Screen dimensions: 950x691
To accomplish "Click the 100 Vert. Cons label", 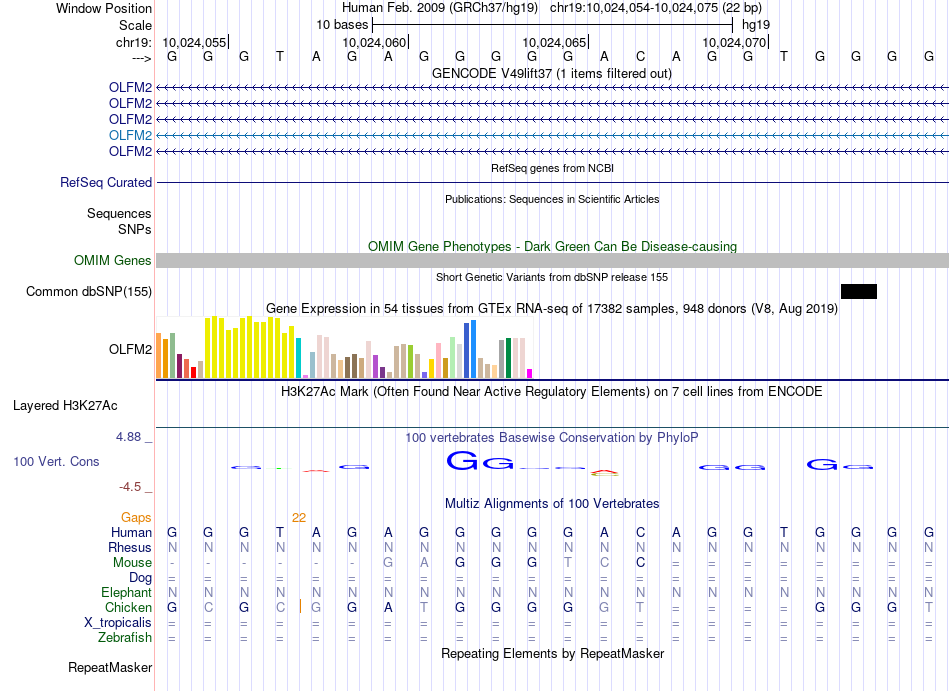I will [x=56, y=461].
